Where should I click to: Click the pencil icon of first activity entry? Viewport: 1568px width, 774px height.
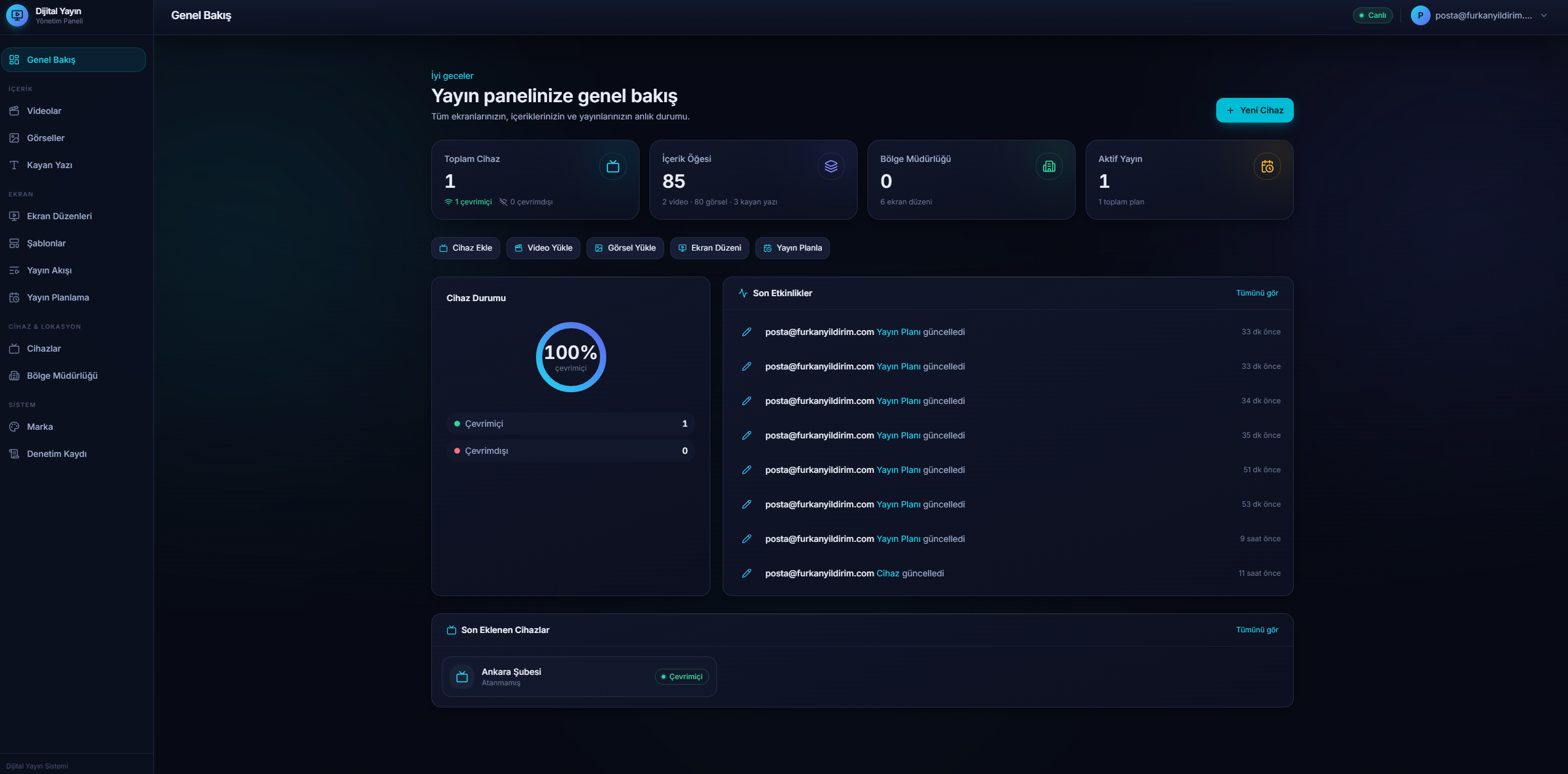click(x=746, y=332)
